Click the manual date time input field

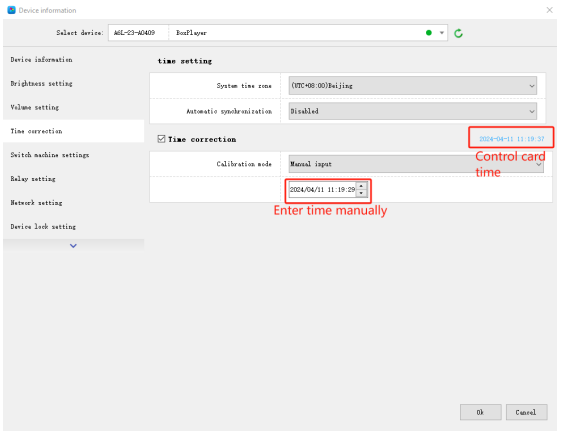(323, 190)
